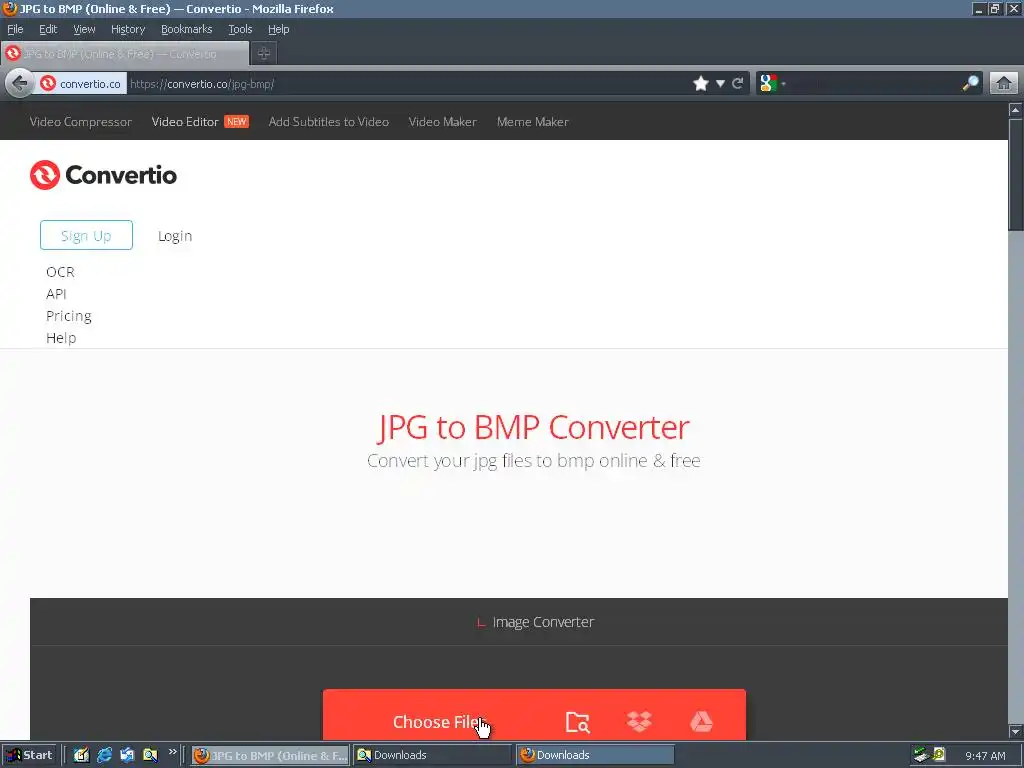
Task: Choose file from Dropbox icon
Action: coord(639,722)
